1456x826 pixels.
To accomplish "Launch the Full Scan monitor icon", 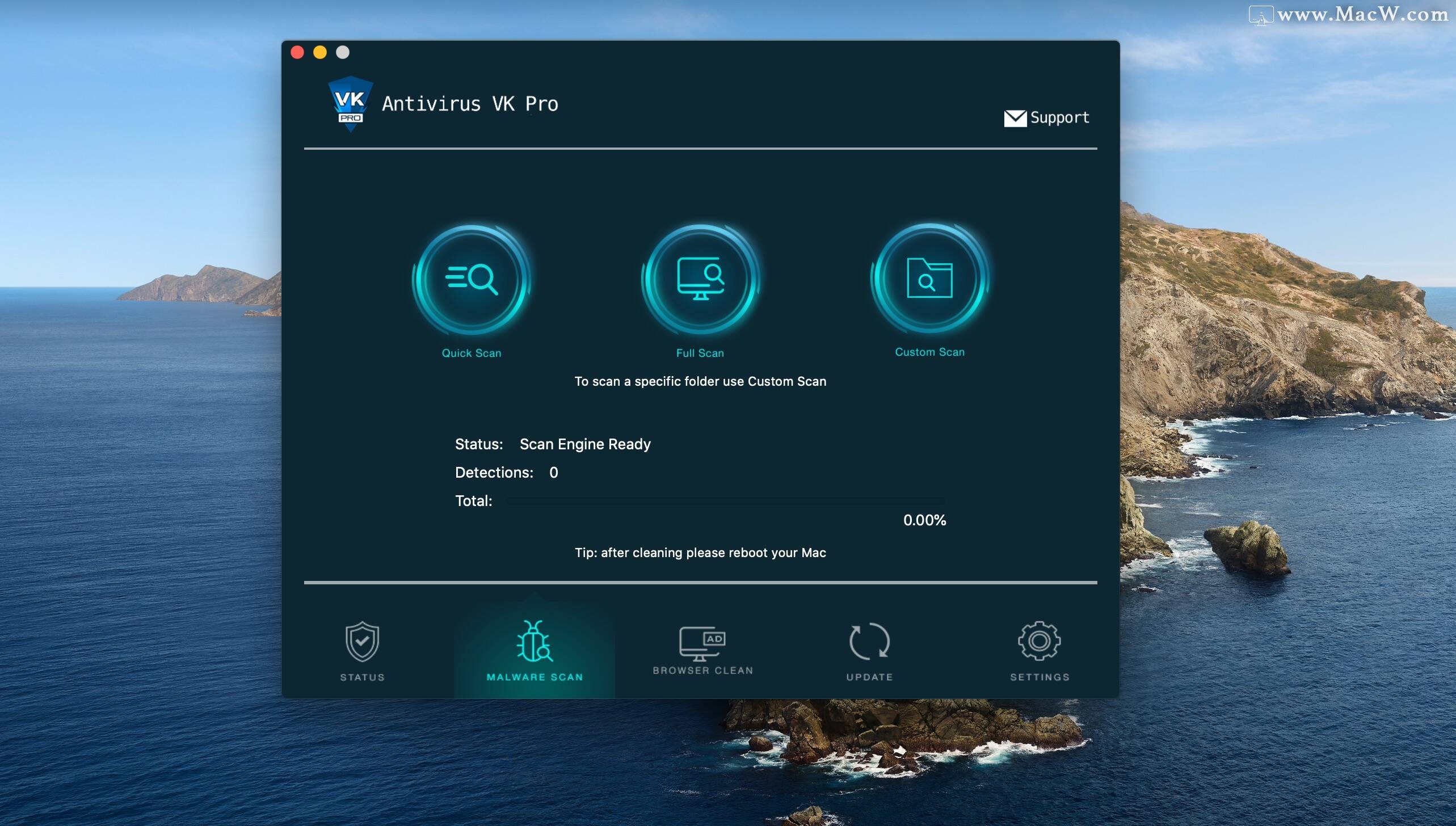I will [x=701, y=279].
